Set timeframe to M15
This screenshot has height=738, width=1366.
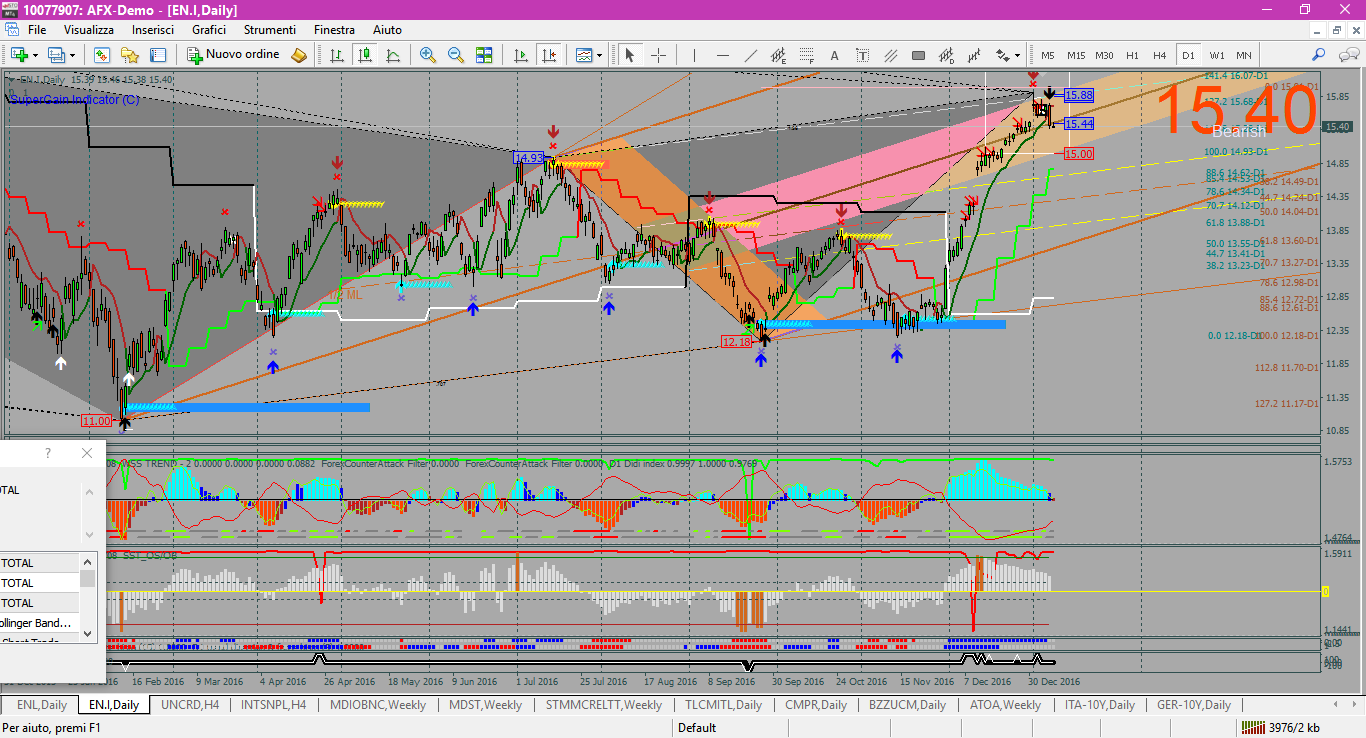(1076, 55)
